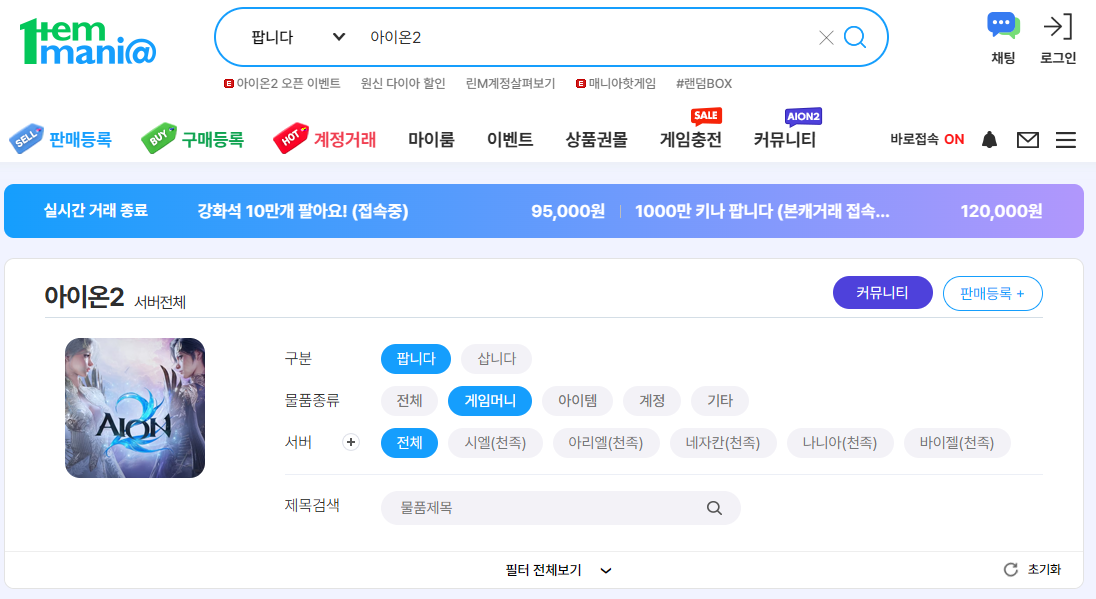This screenshot has width=1096, height=599.
Task: Select the 삽니다 filter pill
Action: [496, 359]
